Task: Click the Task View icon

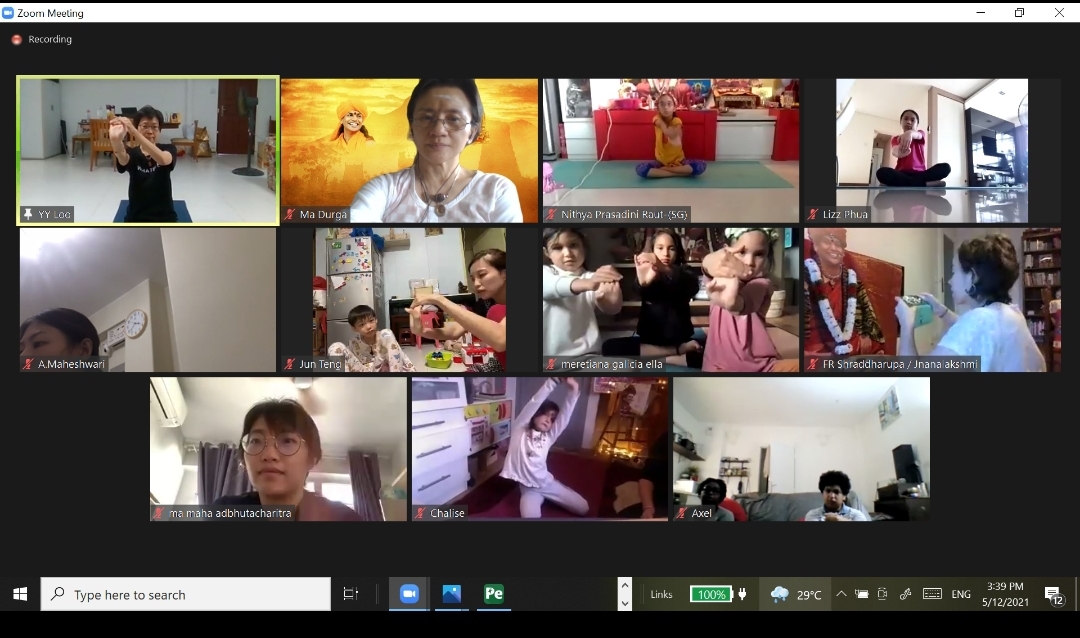Action: (x=351, y=594)
